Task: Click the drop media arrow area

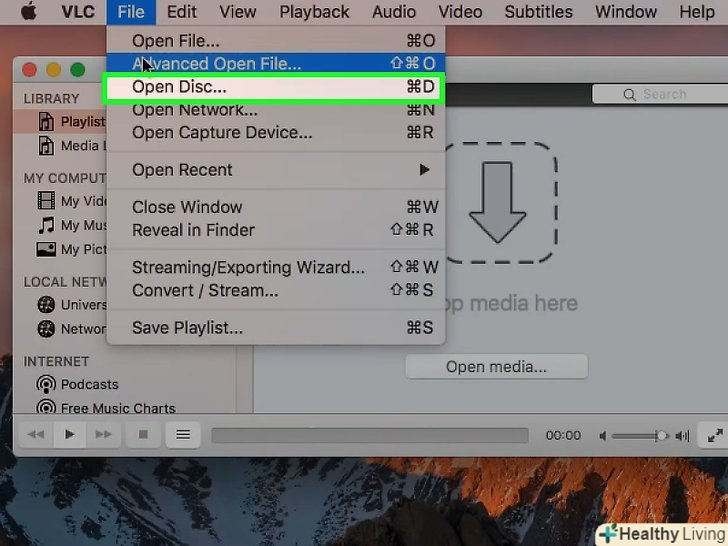Action: pyautogui.click(x=499, y=203)
